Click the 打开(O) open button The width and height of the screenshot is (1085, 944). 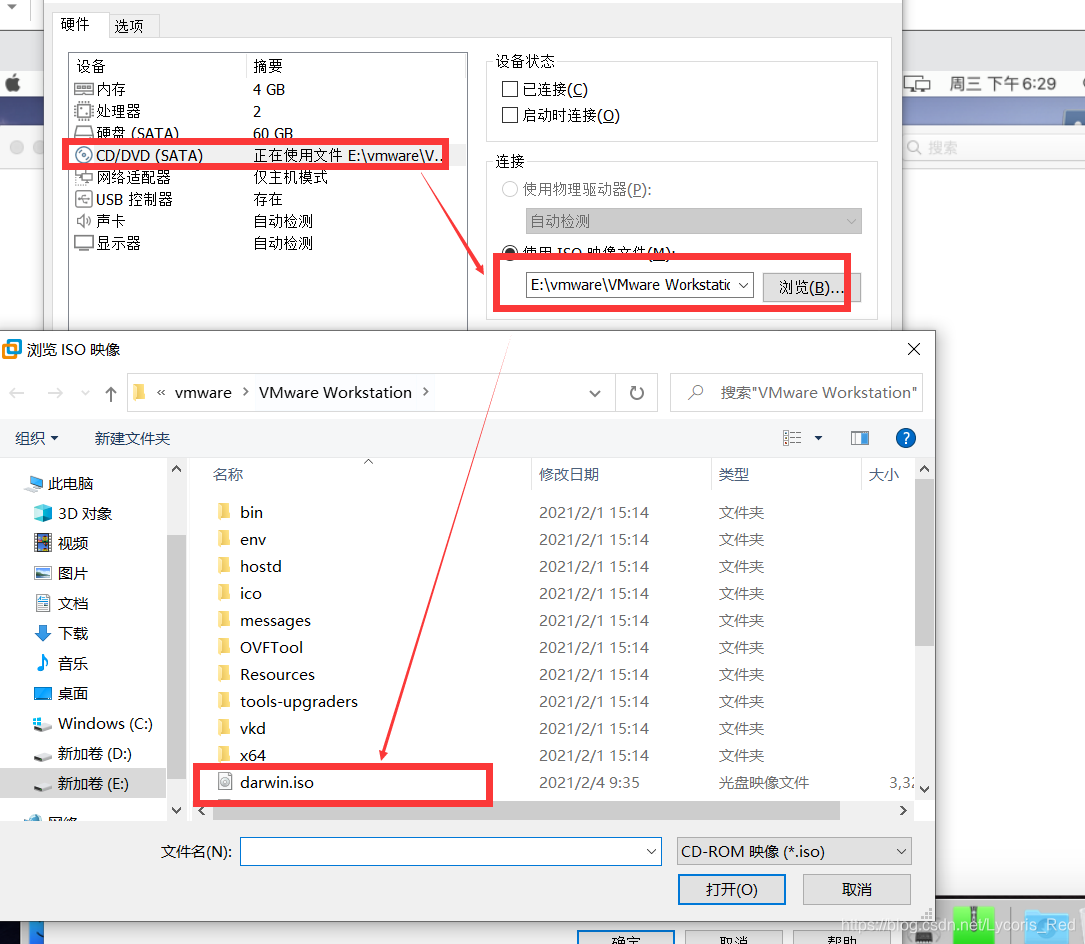coord(731,889)
